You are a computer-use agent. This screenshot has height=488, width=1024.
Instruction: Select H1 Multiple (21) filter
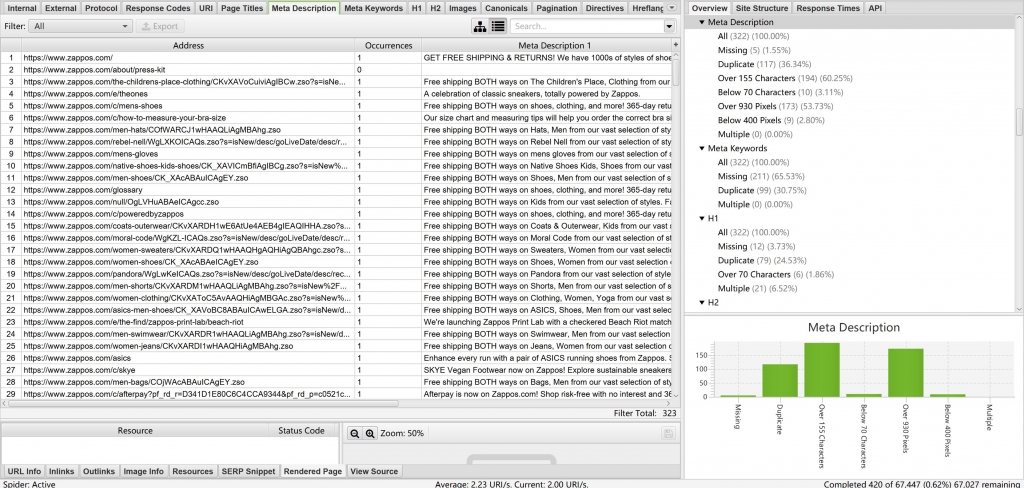(757, 288)
